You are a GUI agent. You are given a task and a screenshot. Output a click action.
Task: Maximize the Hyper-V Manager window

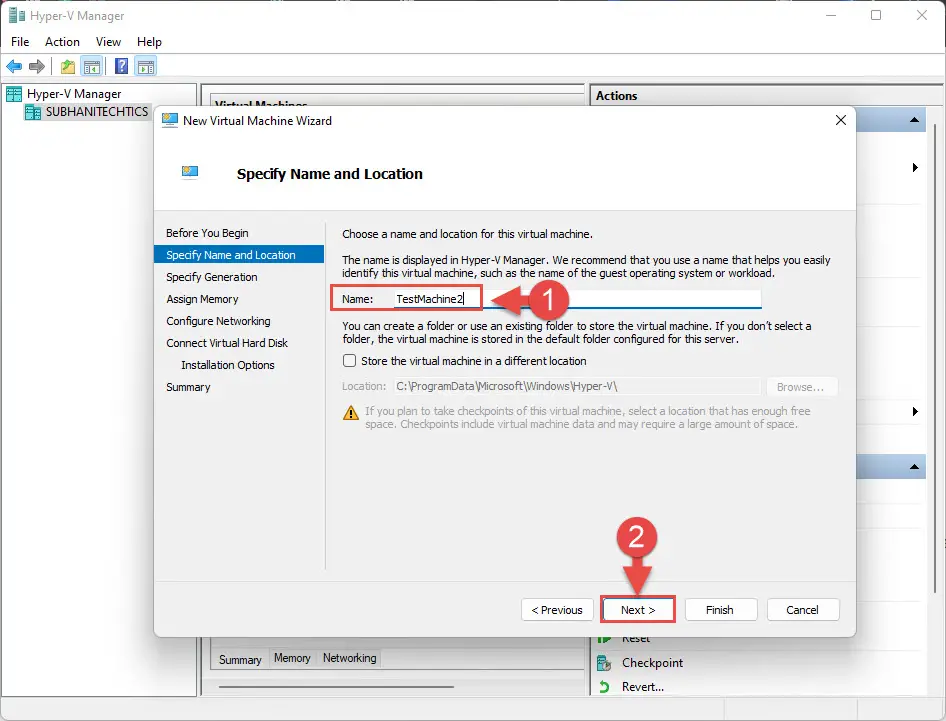coord(876,15)
